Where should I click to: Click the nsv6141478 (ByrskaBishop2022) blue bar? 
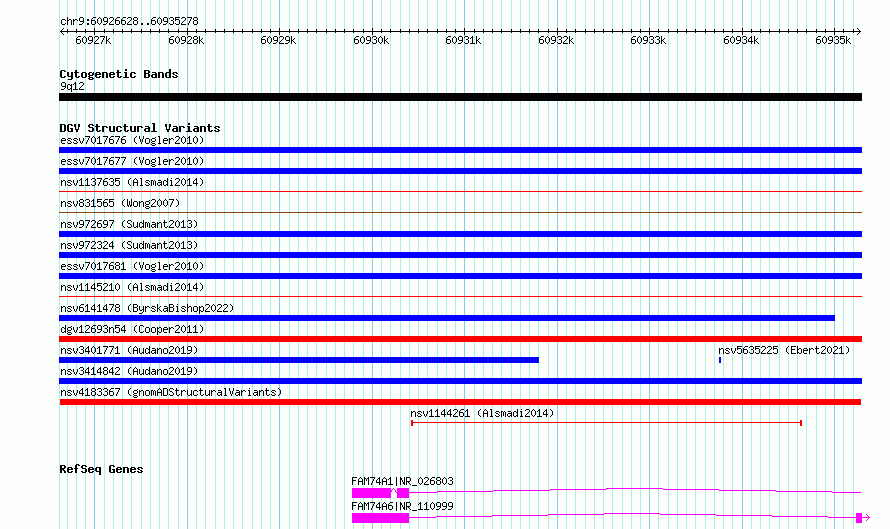point(447,318)
